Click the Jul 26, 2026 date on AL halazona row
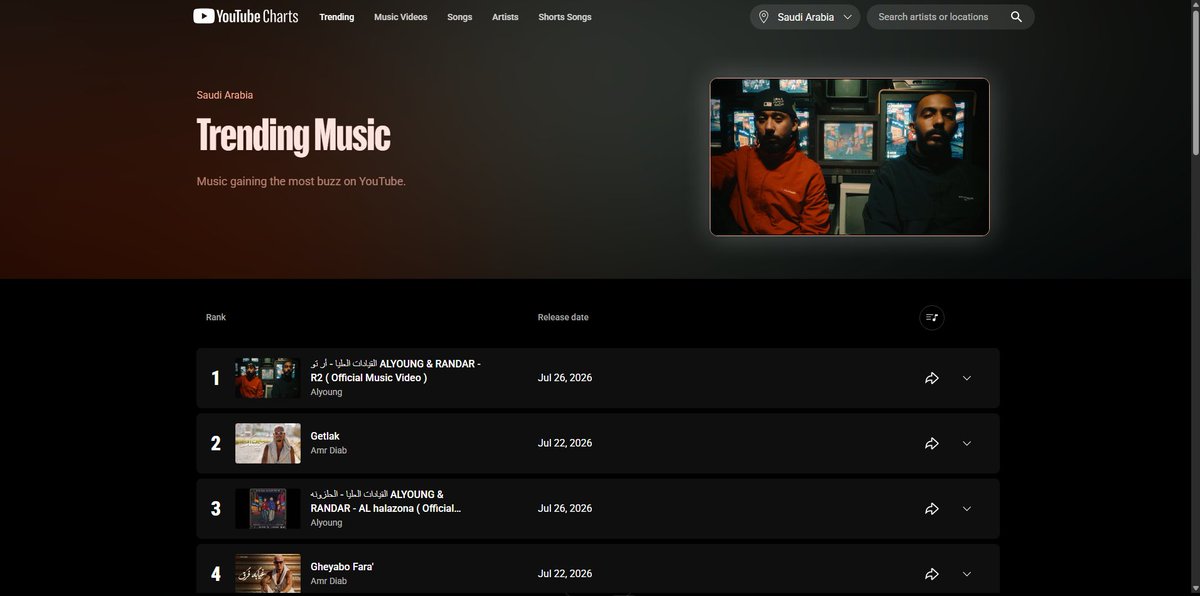Screen dimensions: 1200x596 point(565,508)
